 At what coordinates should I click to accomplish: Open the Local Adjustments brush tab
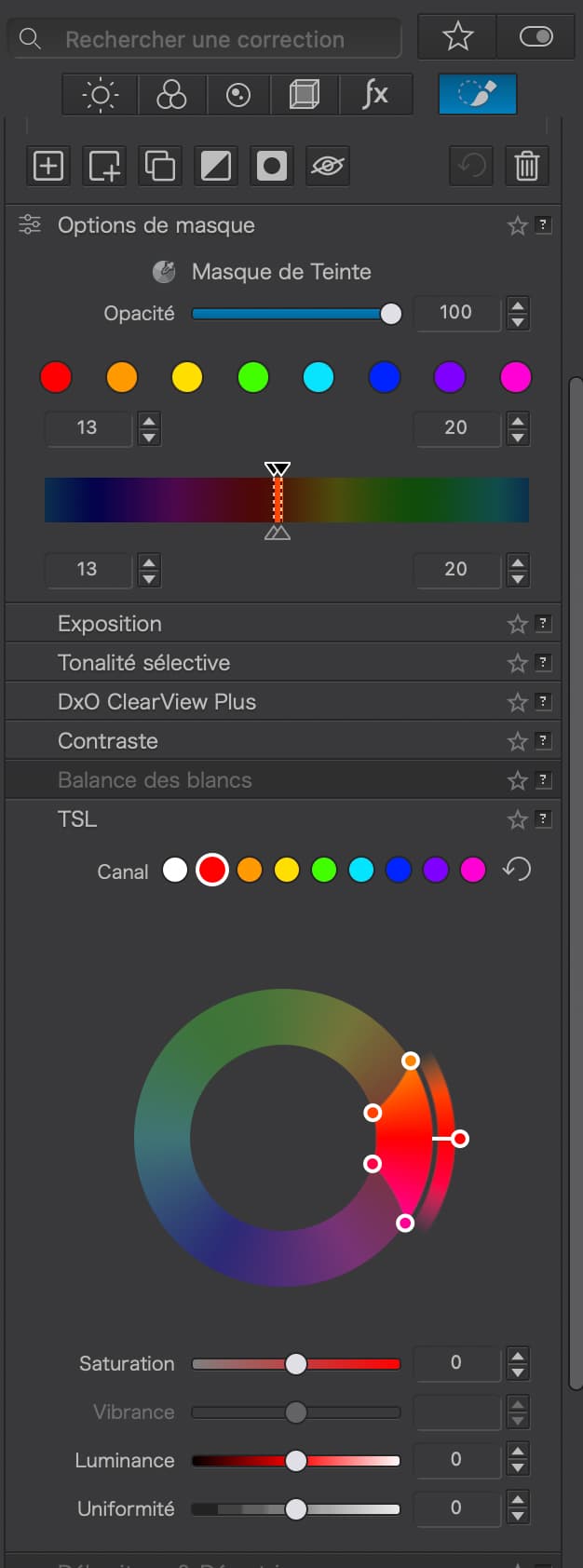point(477,94)
